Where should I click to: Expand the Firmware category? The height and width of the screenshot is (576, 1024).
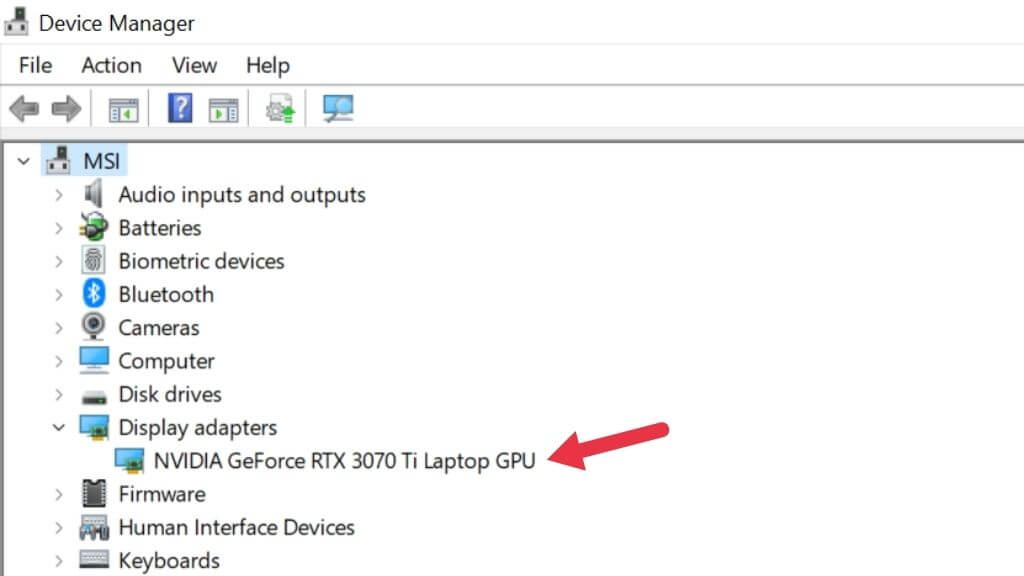pyautogui.click(x=60, y=494)
